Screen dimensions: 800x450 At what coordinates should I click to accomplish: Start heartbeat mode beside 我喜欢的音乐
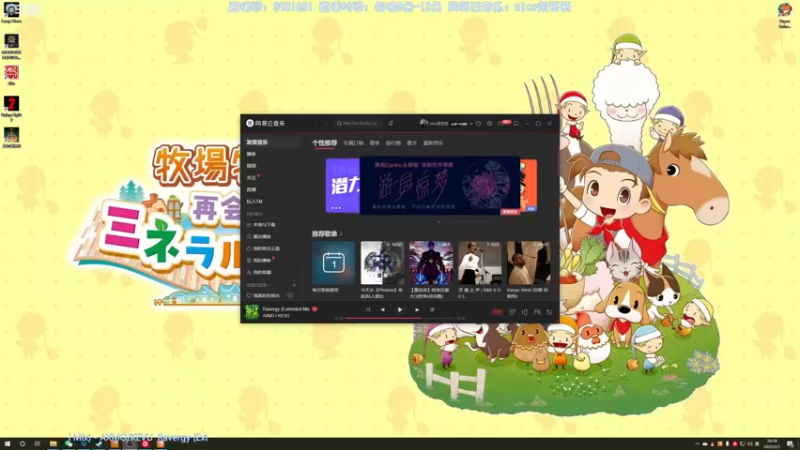(x=290, y=296)
